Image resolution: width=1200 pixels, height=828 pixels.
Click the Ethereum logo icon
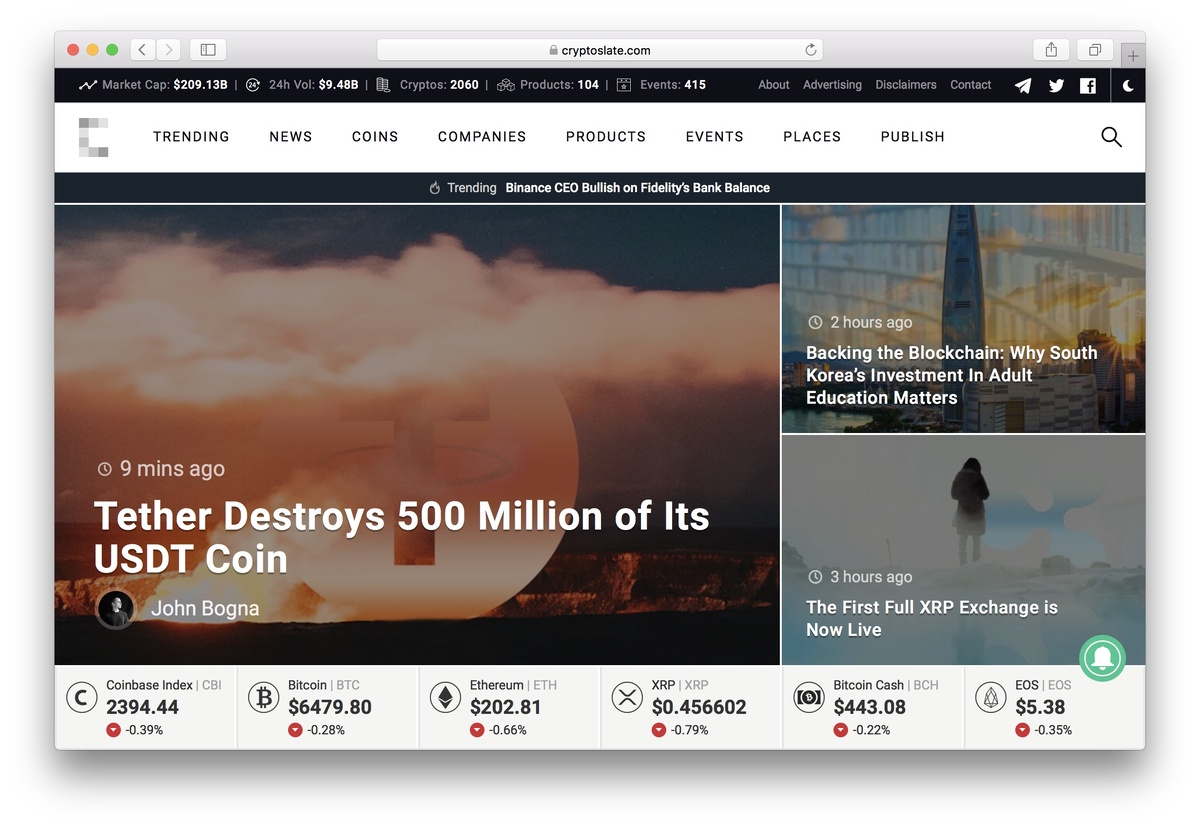coord(446,698)
